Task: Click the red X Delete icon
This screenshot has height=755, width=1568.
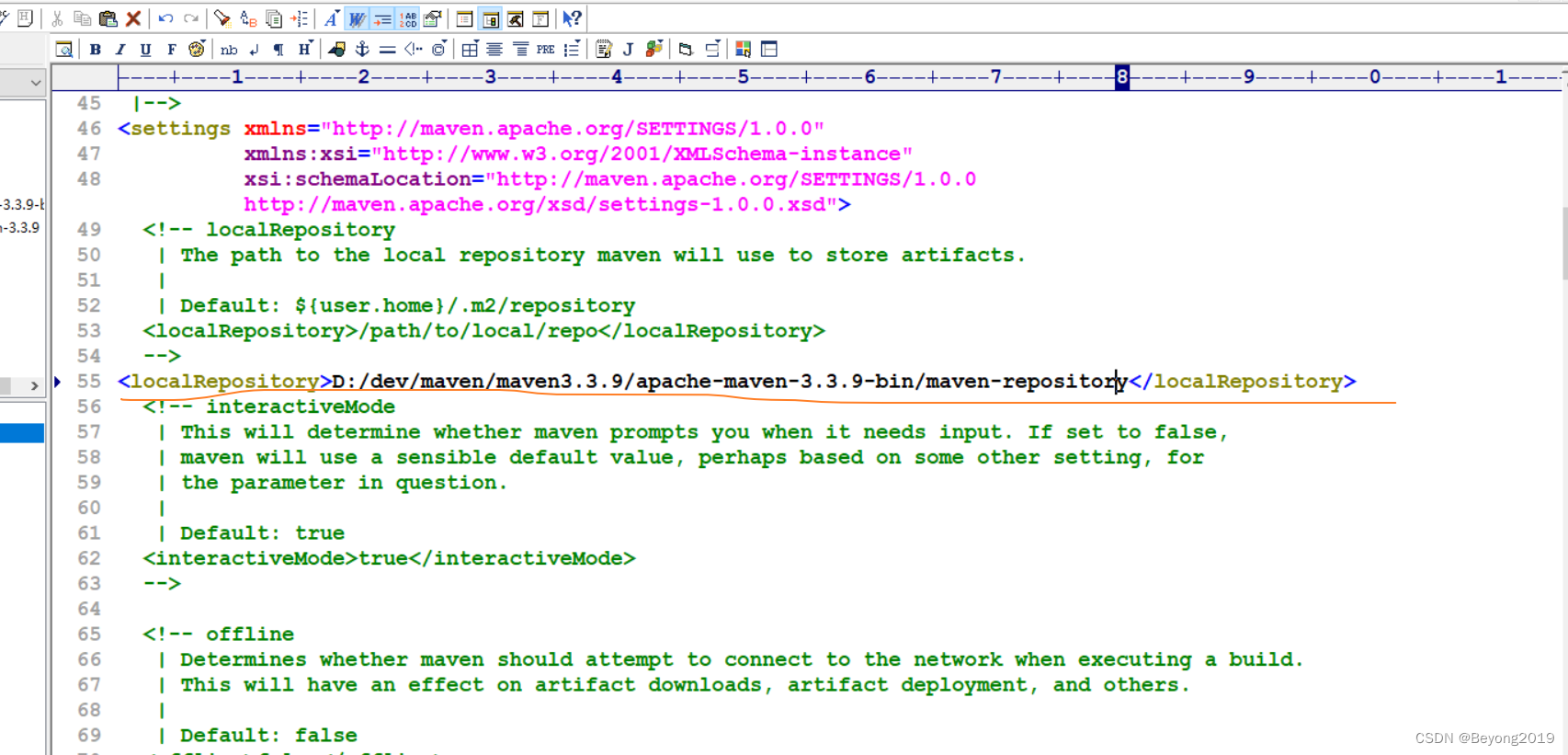Action: click(x=133, y=18)
